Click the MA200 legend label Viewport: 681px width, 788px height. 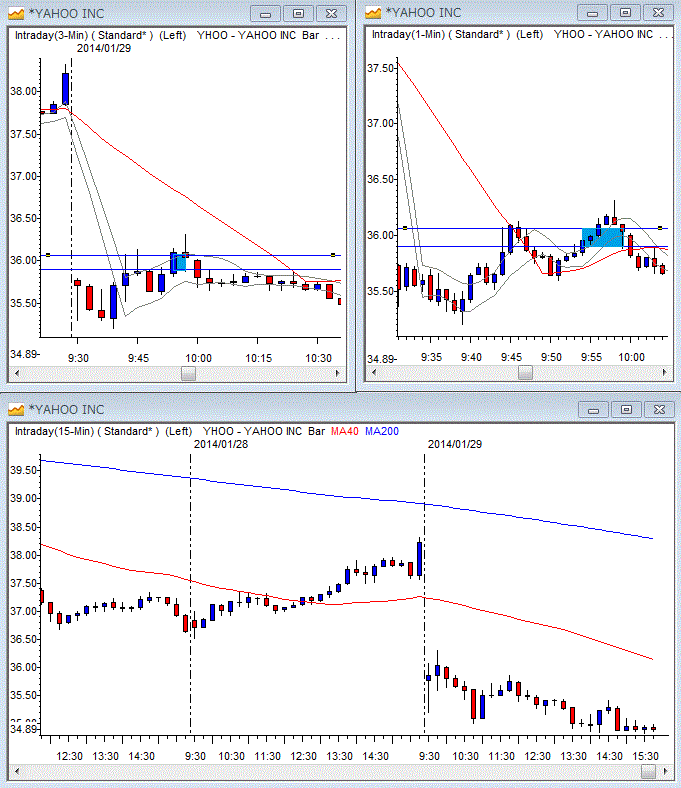pos(381,431)
